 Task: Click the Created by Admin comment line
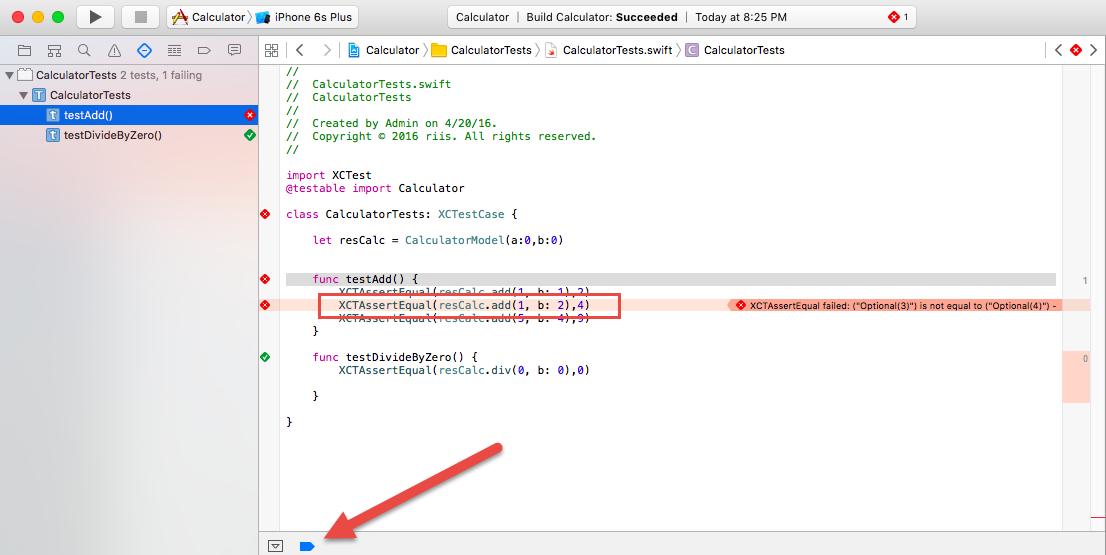pos(391,123)
